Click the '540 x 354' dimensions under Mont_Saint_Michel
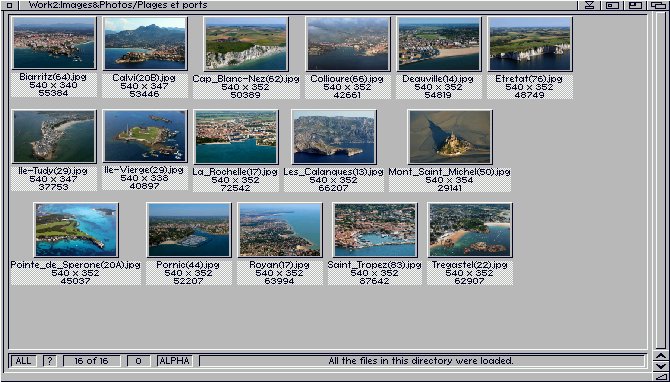Viewport: 670px width, 382px height. click(450, 180)
